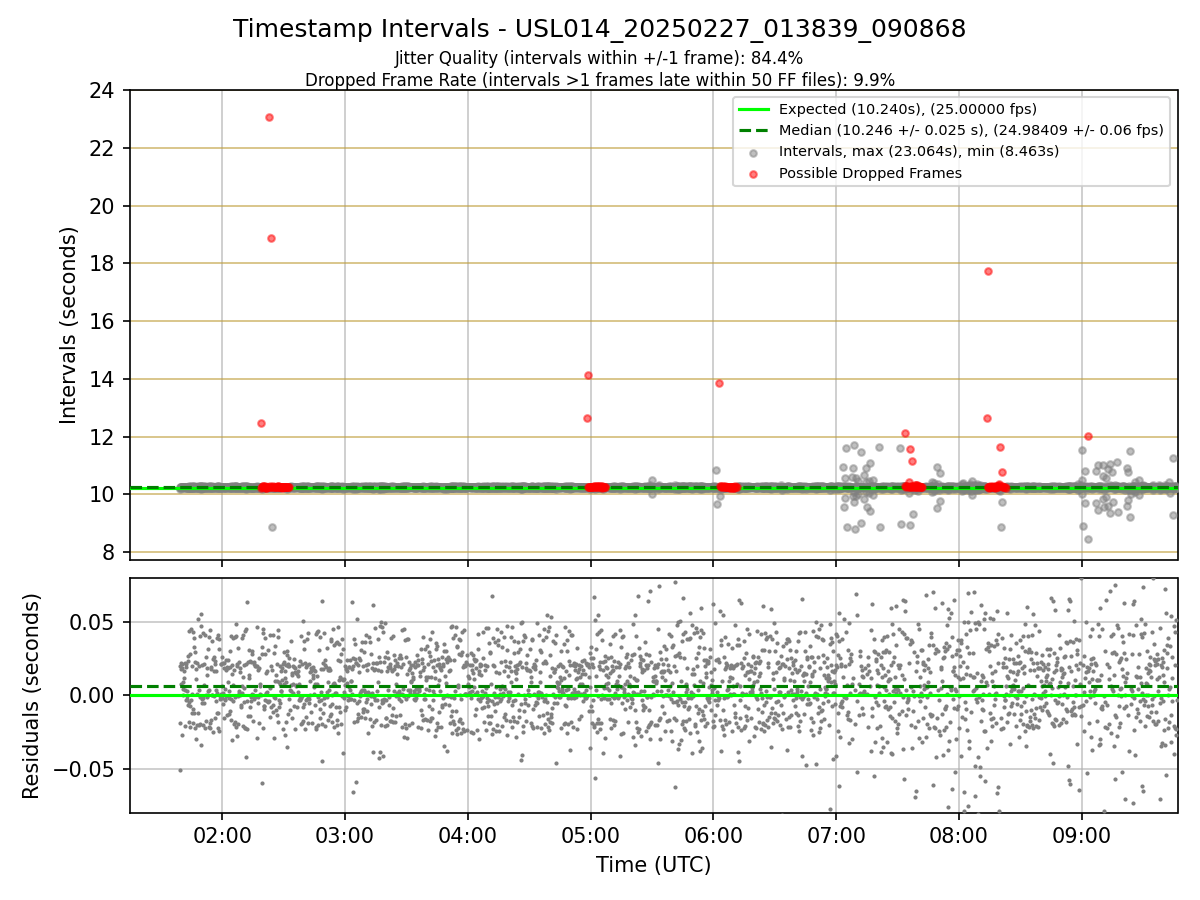
Task: Click the plot title 'Timestamp Intervals - USL014_20250227_013839_090868'
Action: (x=600, y=29)
